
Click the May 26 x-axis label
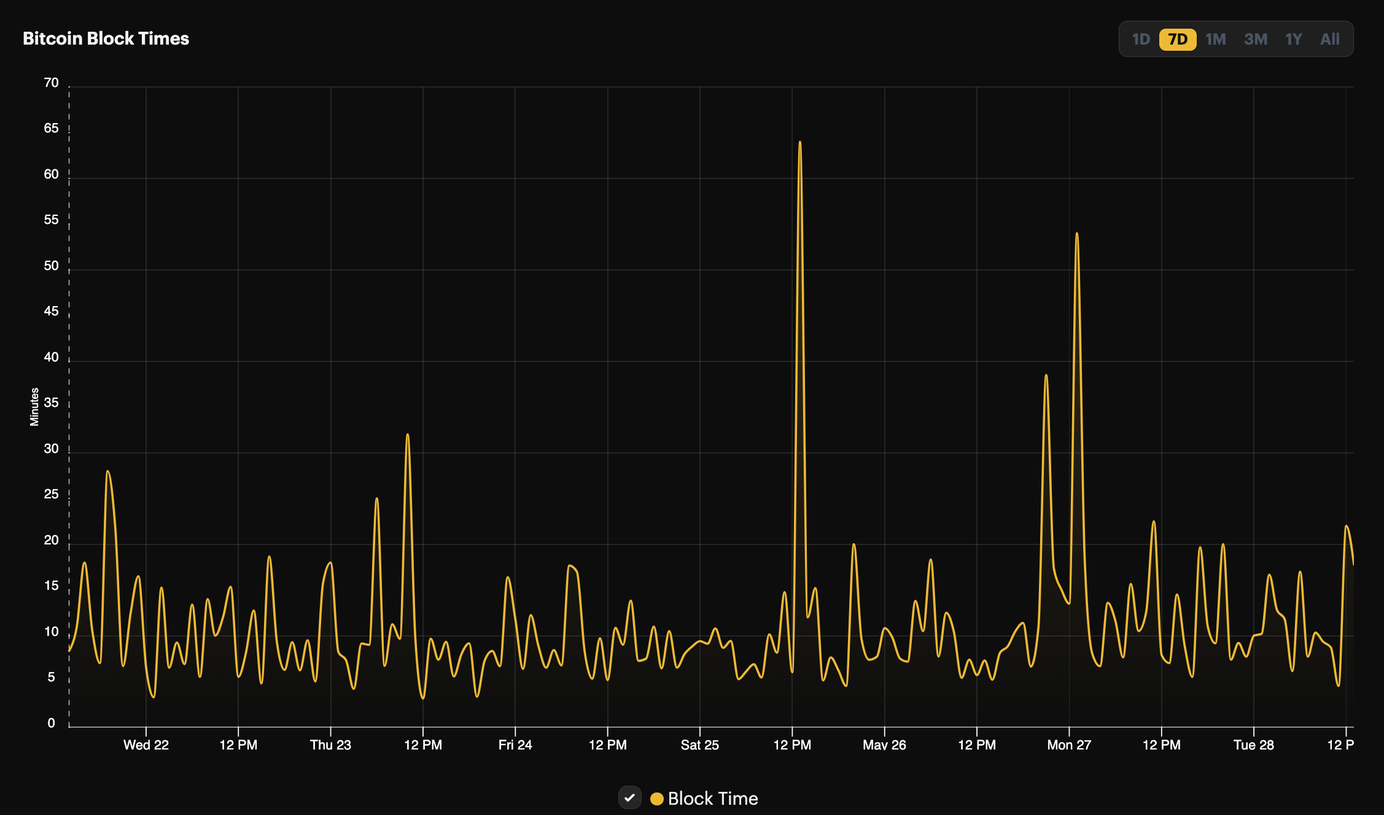coord(884,745)
